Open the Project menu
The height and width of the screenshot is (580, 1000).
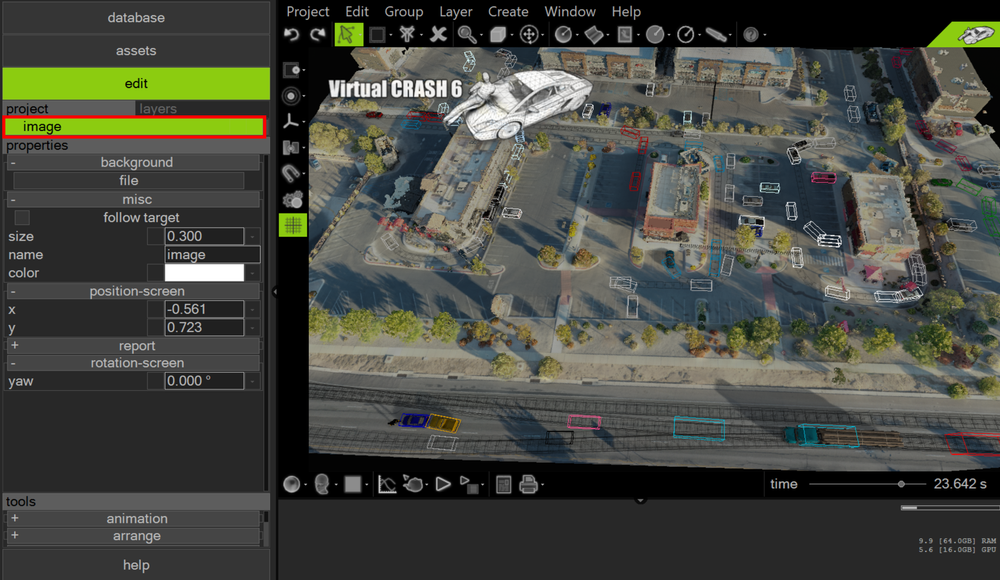307,11
